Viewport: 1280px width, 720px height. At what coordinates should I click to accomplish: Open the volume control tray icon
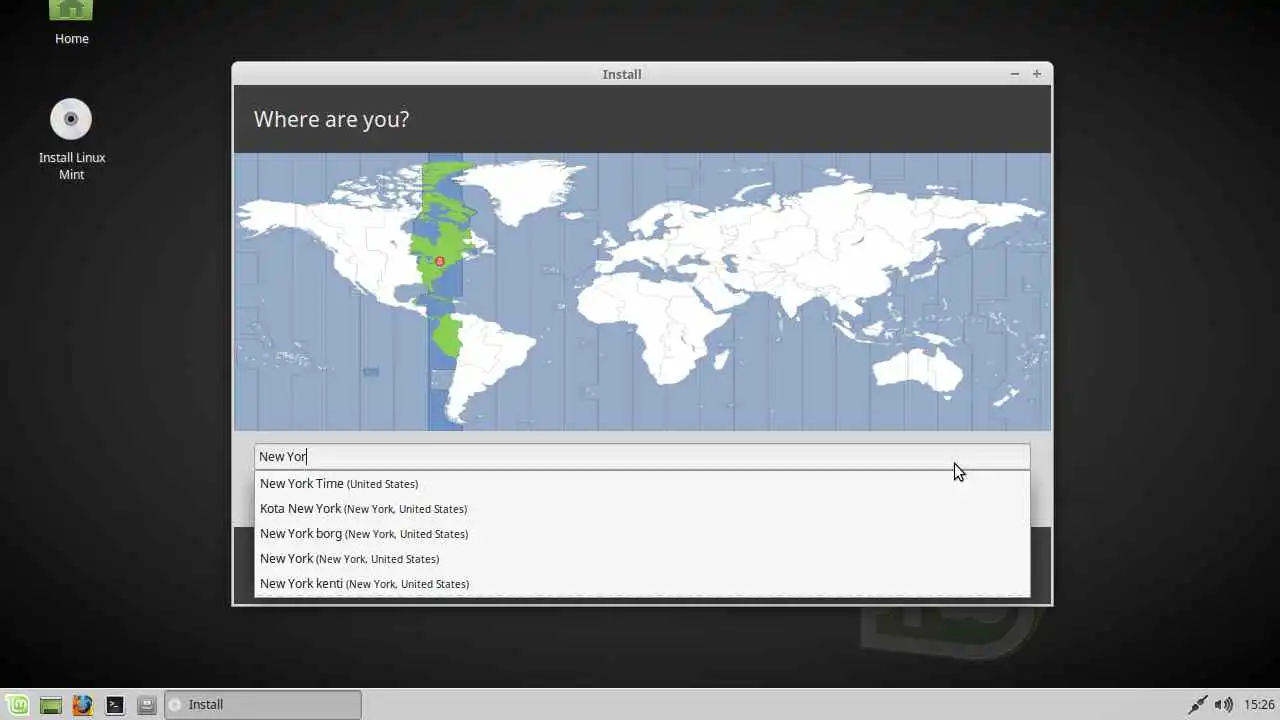pos(1223,705)
